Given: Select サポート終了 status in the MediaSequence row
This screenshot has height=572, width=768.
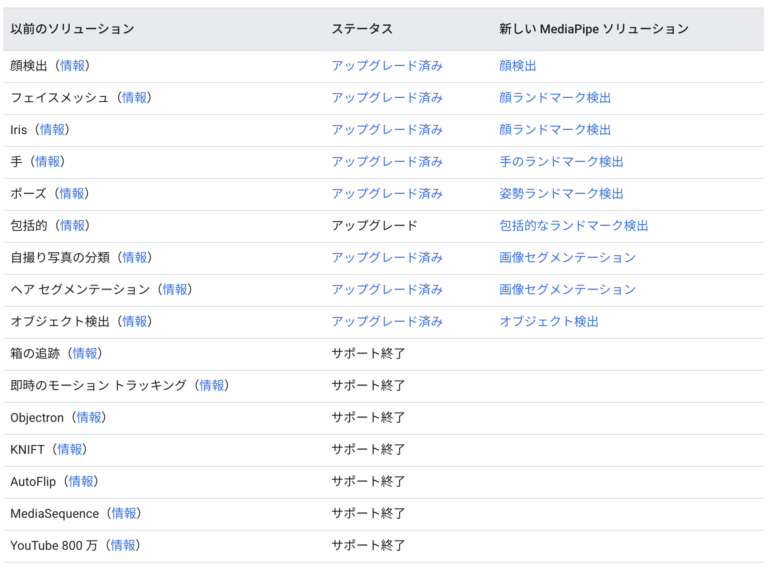Looking at the screenshot, I should [368, 513].
